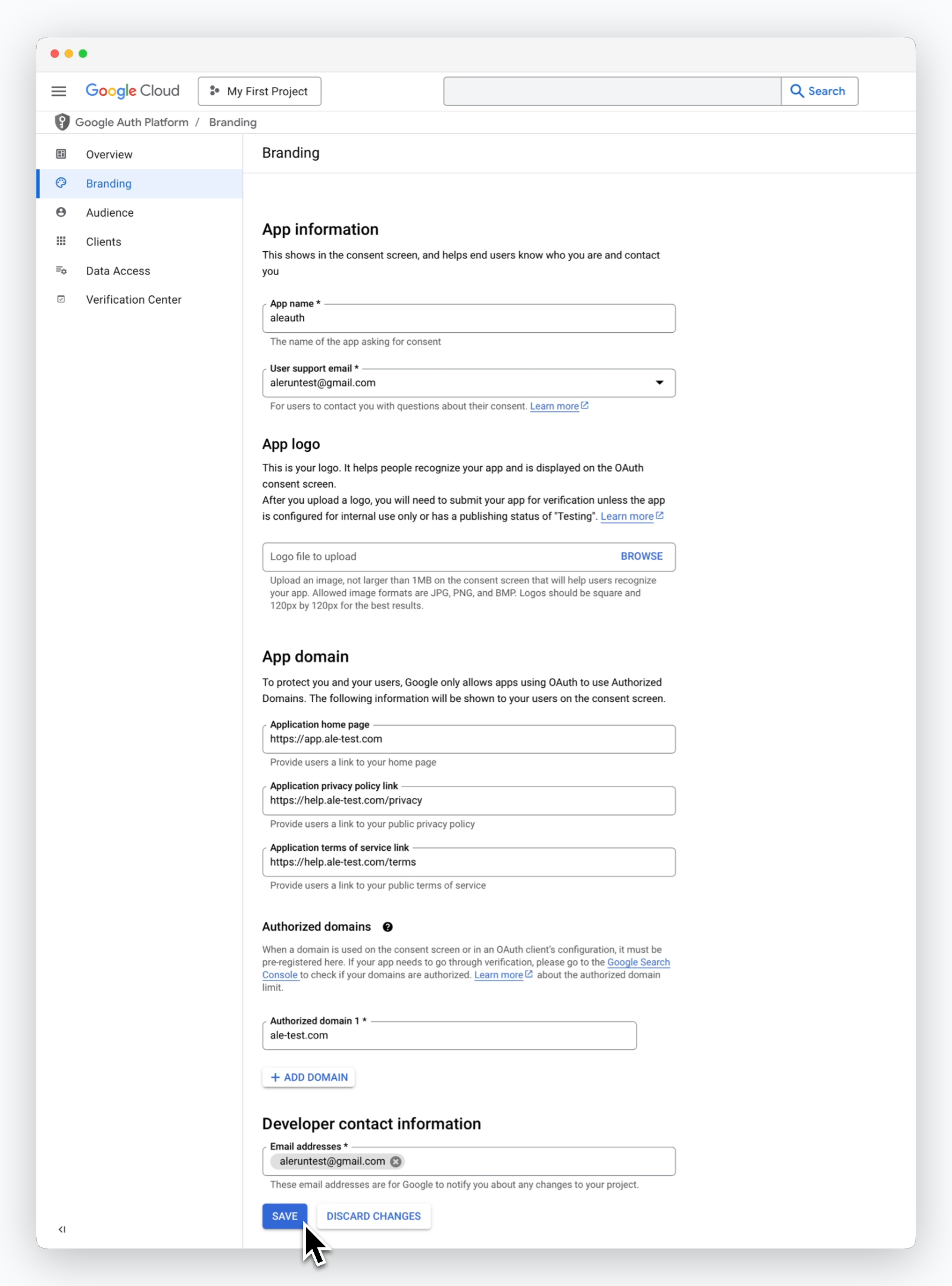Click the magnifying glass search icon
Image resolution: width=952 pixels, height=1286 pixels.
click(797, 91)
